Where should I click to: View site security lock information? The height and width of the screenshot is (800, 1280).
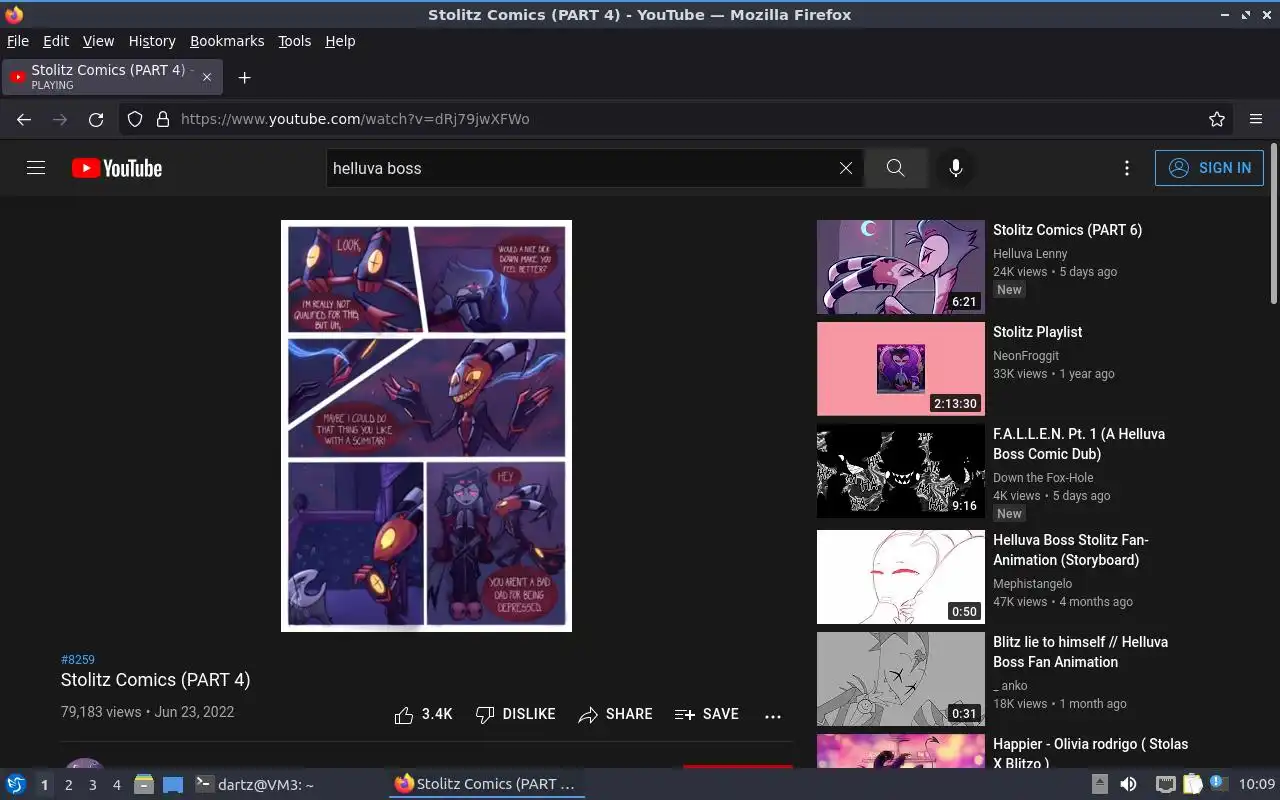163,119
